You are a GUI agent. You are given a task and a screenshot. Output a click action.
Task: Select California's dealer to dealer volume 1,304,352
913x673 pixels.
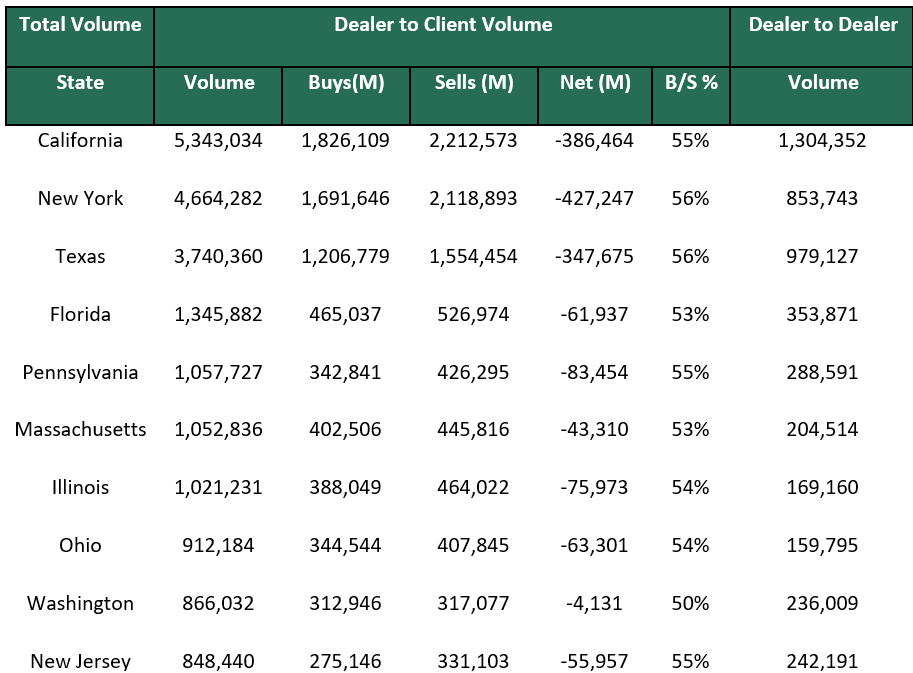point(821,141)
